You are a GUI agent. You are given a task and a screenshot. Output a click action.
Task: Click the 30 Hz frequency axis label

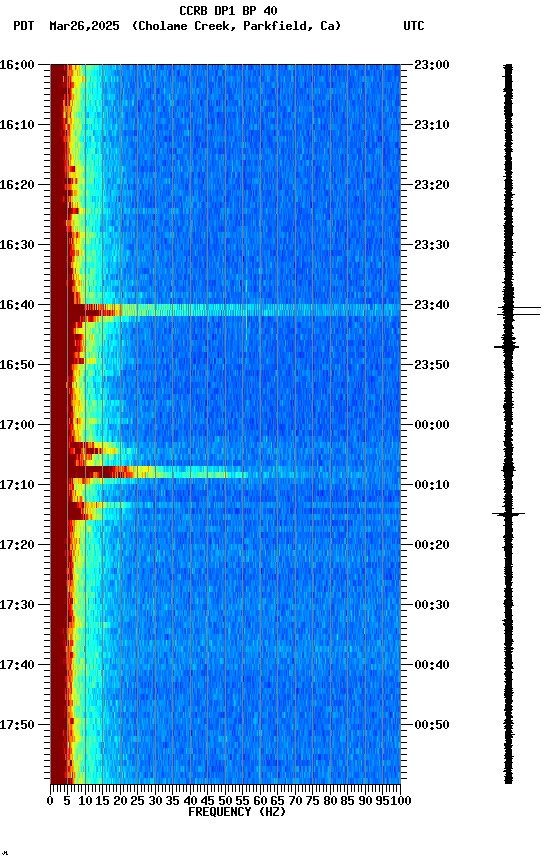click(x=155, y=801)
